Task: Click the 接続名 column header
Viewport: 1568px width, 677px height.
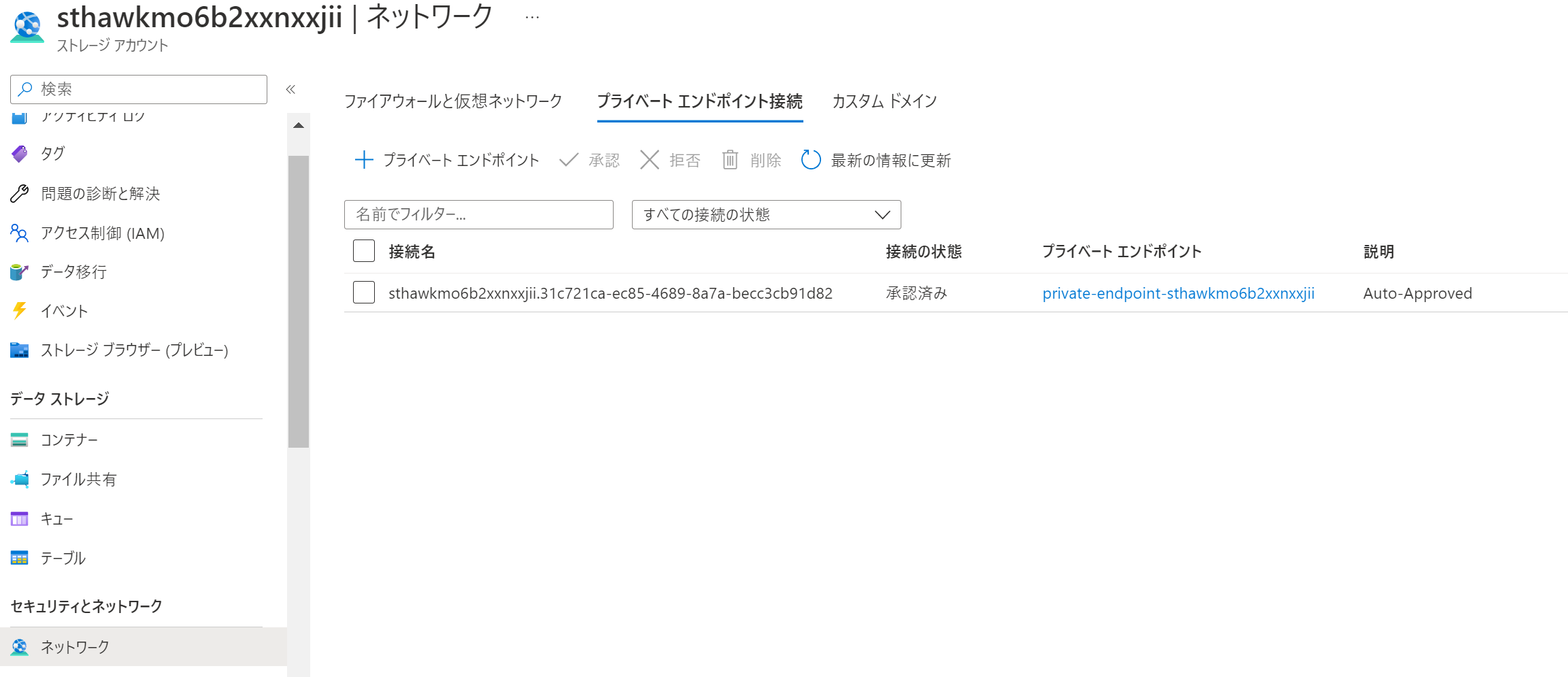Action: coord(412,252)
